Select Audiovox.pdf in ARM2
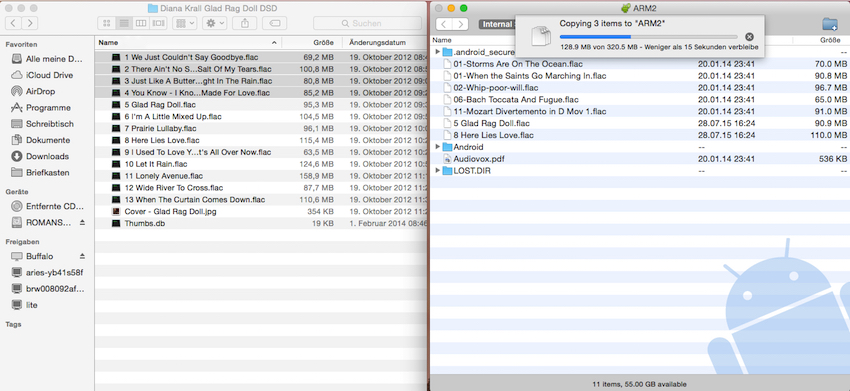850x391 pixels. [640, 159]
